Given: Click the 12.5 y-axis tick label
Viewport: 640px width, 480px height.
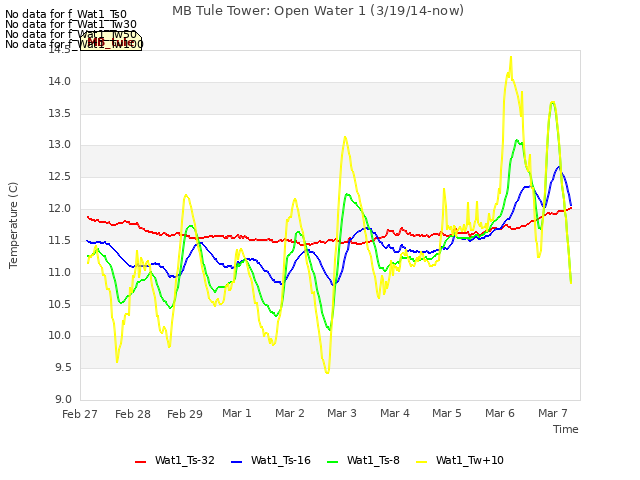Looking at the screenshot, I should 60,177.
